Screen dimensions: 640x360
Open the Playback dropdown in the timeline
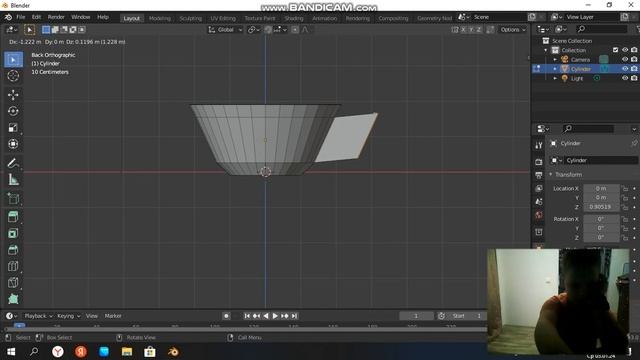pos(38,316)
